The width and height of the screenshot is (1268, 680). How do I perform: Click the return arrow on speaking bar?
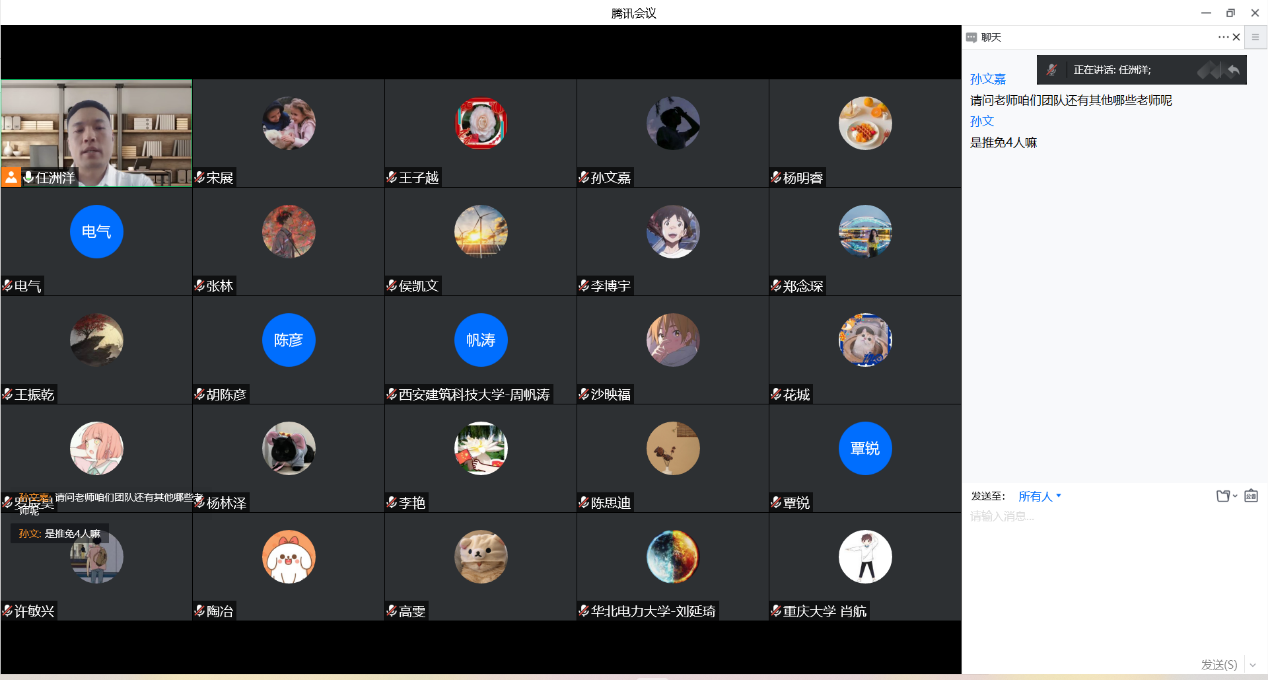(1233, 70)
